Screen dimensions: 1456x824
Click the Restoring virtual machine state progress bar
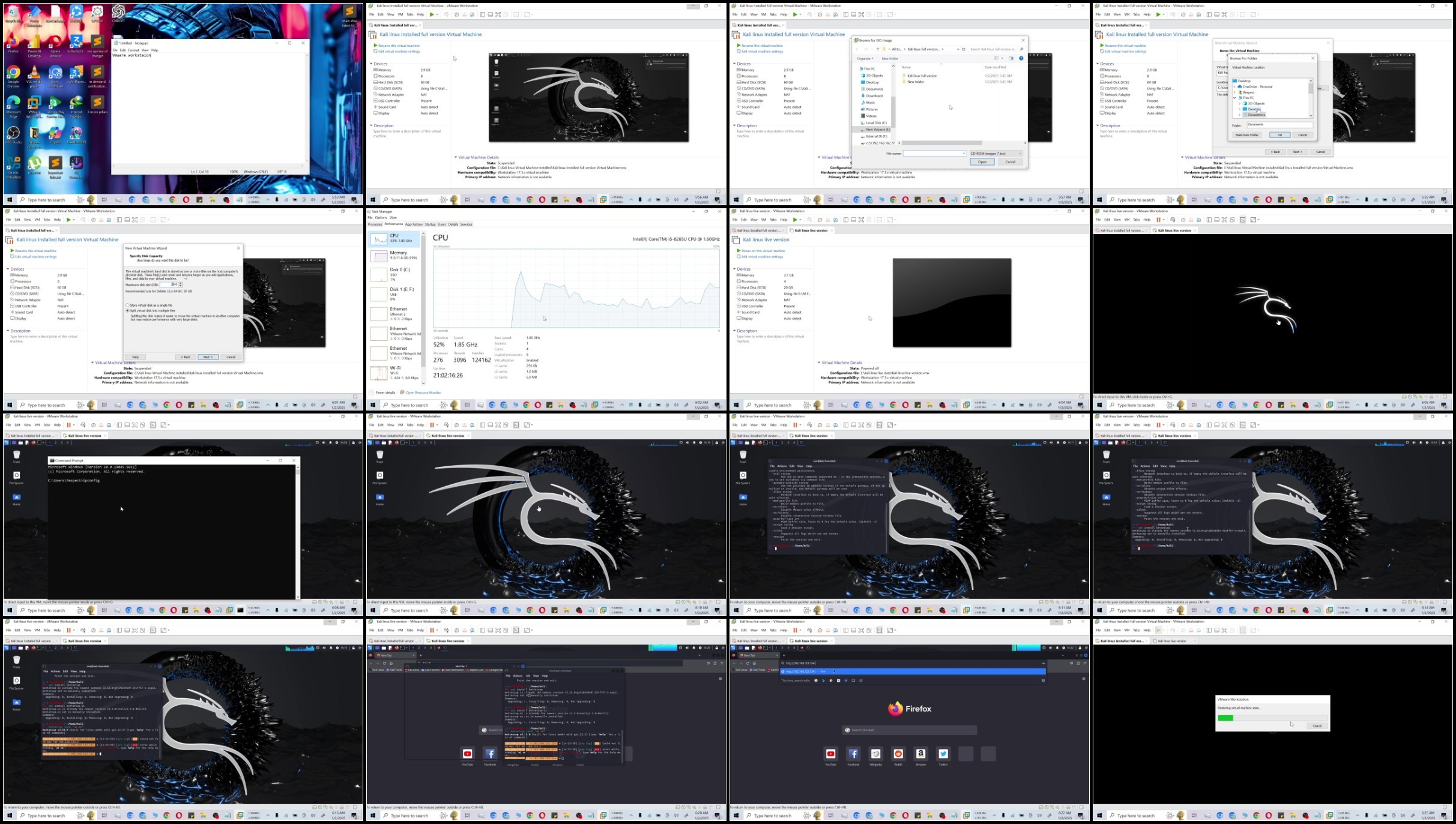[1272, 718]
